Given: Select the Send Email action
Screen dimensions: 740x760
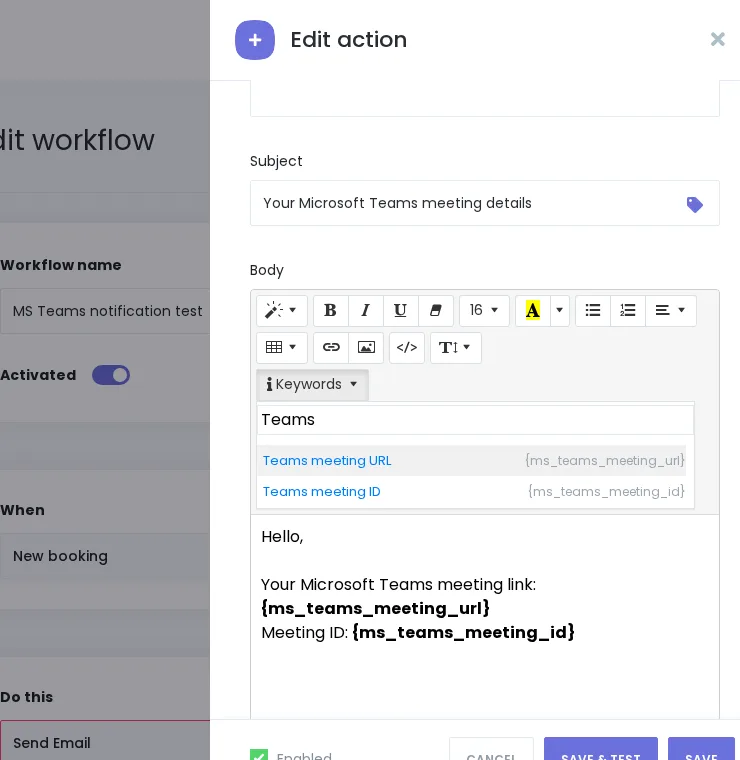Looking at the screenshot, I should [105, 741].
